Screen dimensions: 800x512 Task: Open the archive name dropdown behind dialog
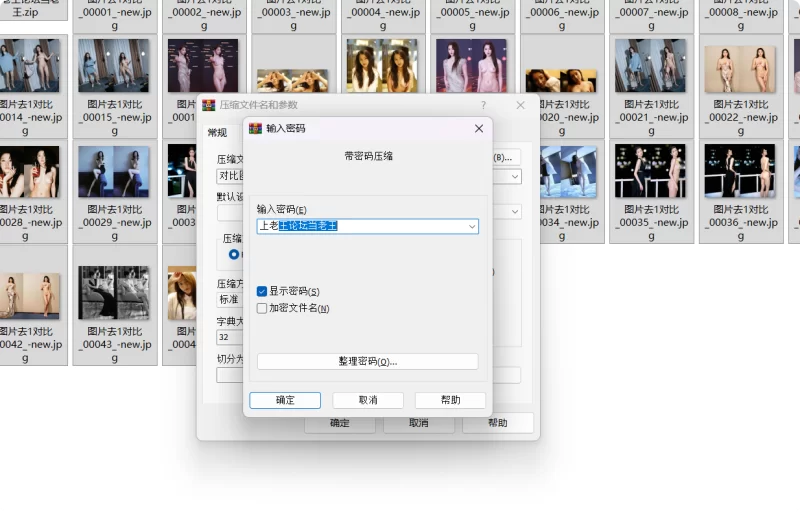(515, 176)
